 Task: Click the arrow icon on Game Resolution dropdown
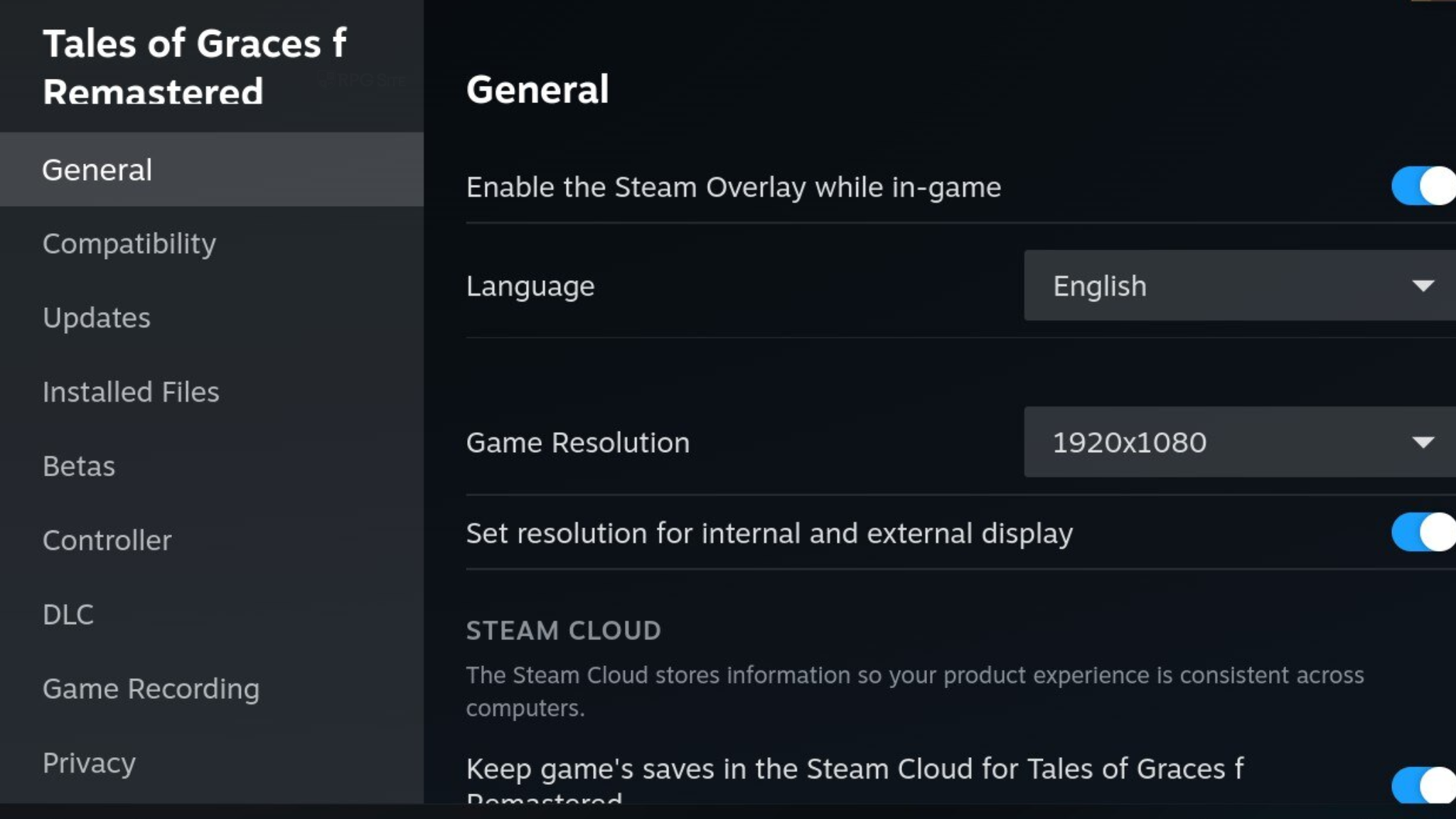click(x=1423, y=443)
